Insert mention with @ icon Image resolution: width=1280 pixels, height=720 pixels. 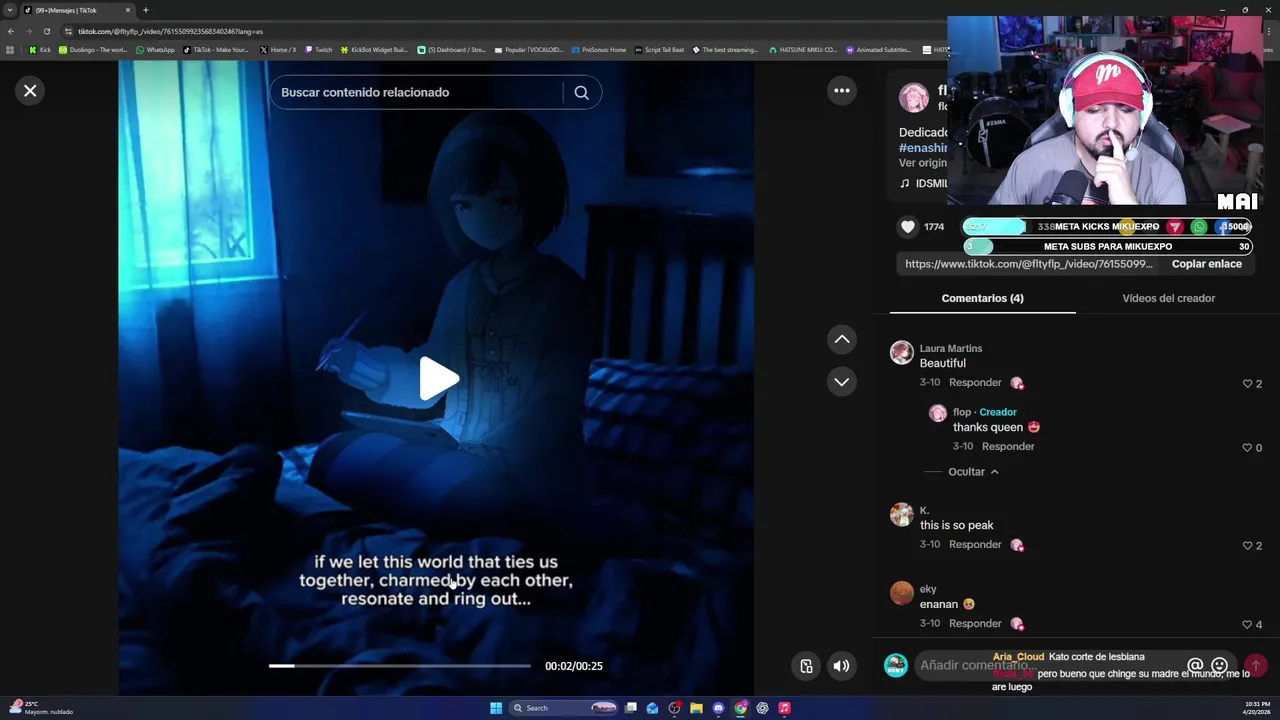[1195, 665]
